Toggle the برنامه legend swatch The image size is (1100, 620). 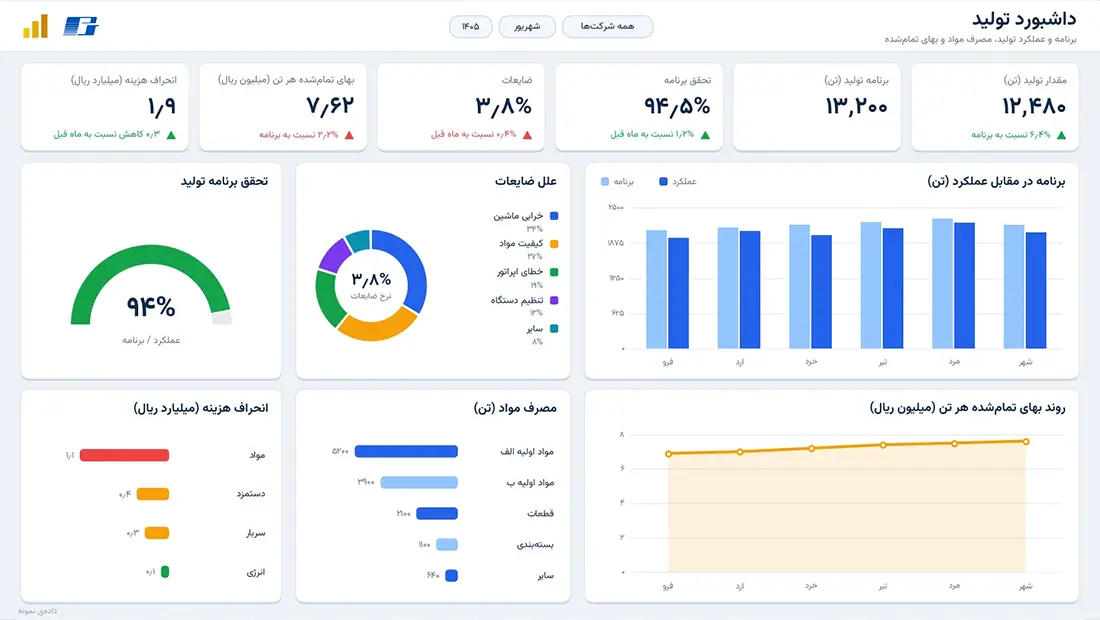[x=605, y=182]
